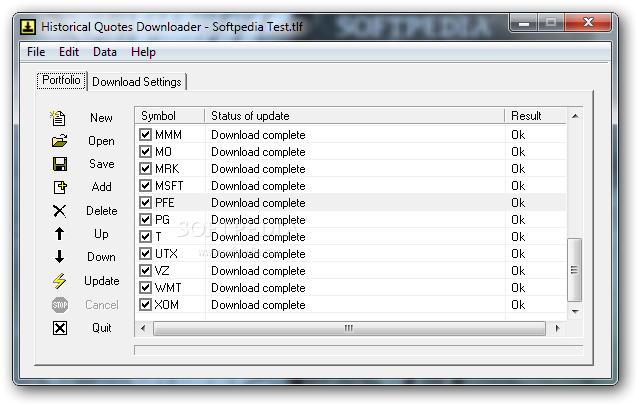Viewport: 639px width, 406px height.
Task: Click the Delete X icon
Action: (59, 211)
